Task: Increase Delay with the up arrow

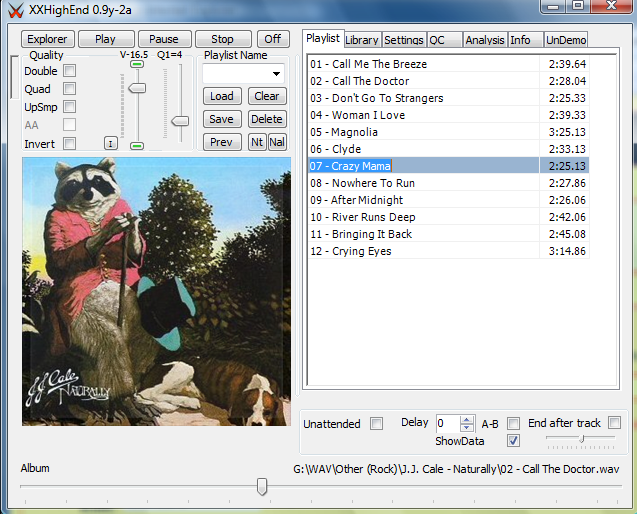Action: point(467,420)
